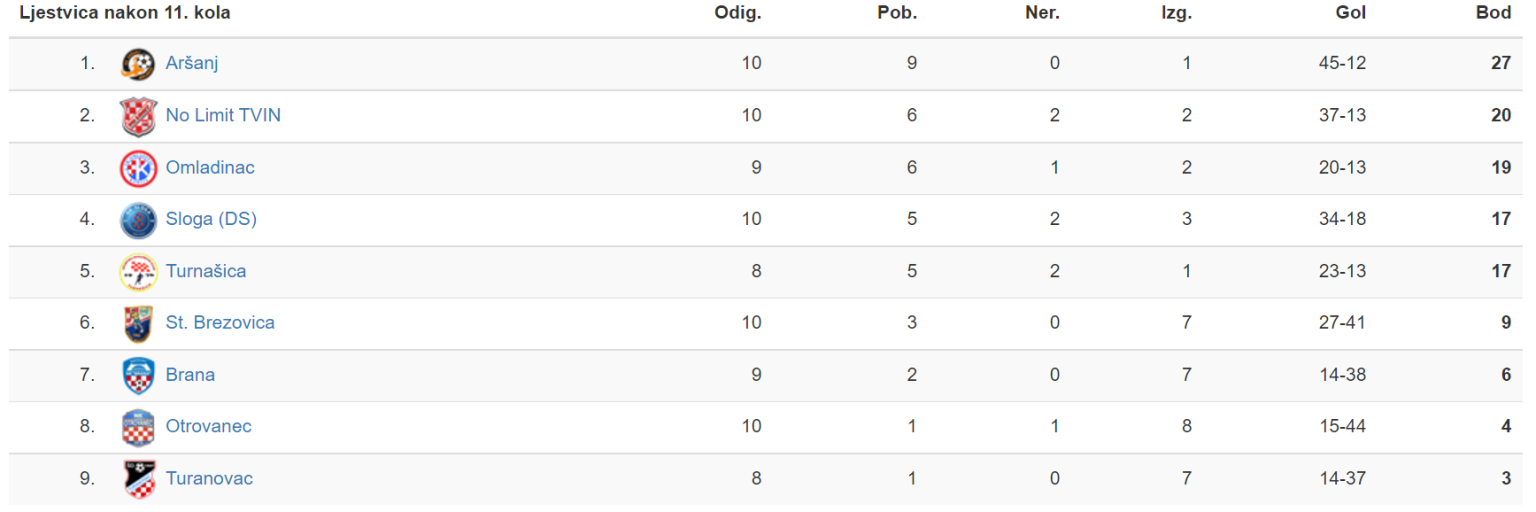
Task: Click the Otrovanec club crest
Action: (x=138, y=427)
